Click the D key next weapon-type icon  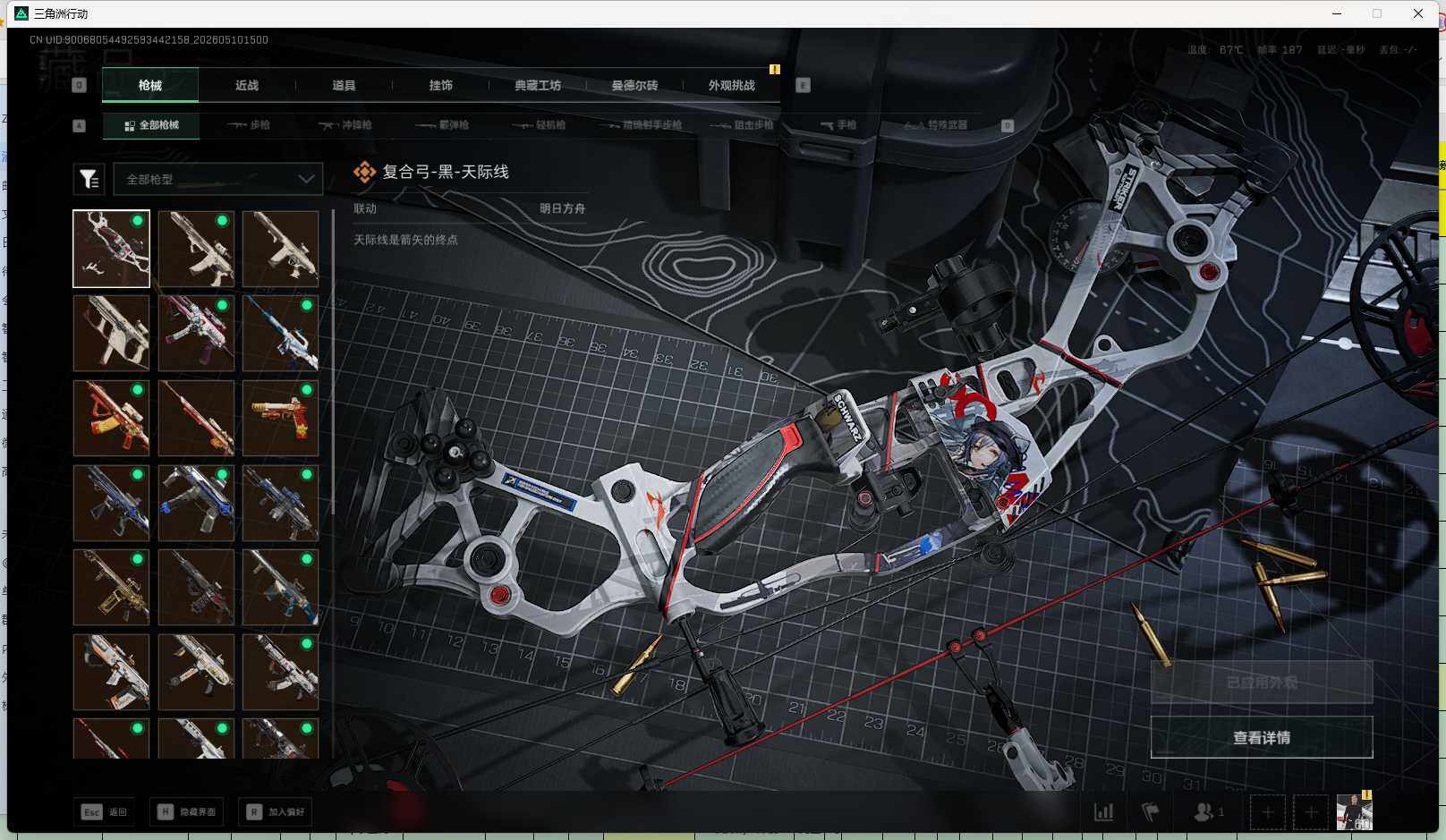(1007, 125)
